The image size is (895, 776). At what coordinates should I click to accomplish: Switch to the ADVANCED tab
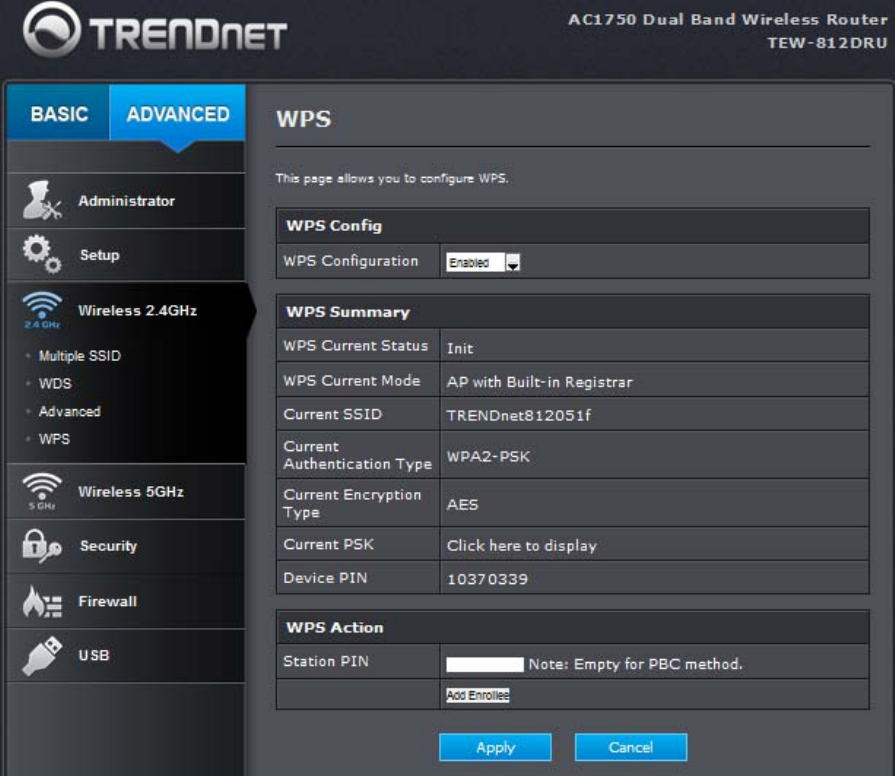[178, 114]
